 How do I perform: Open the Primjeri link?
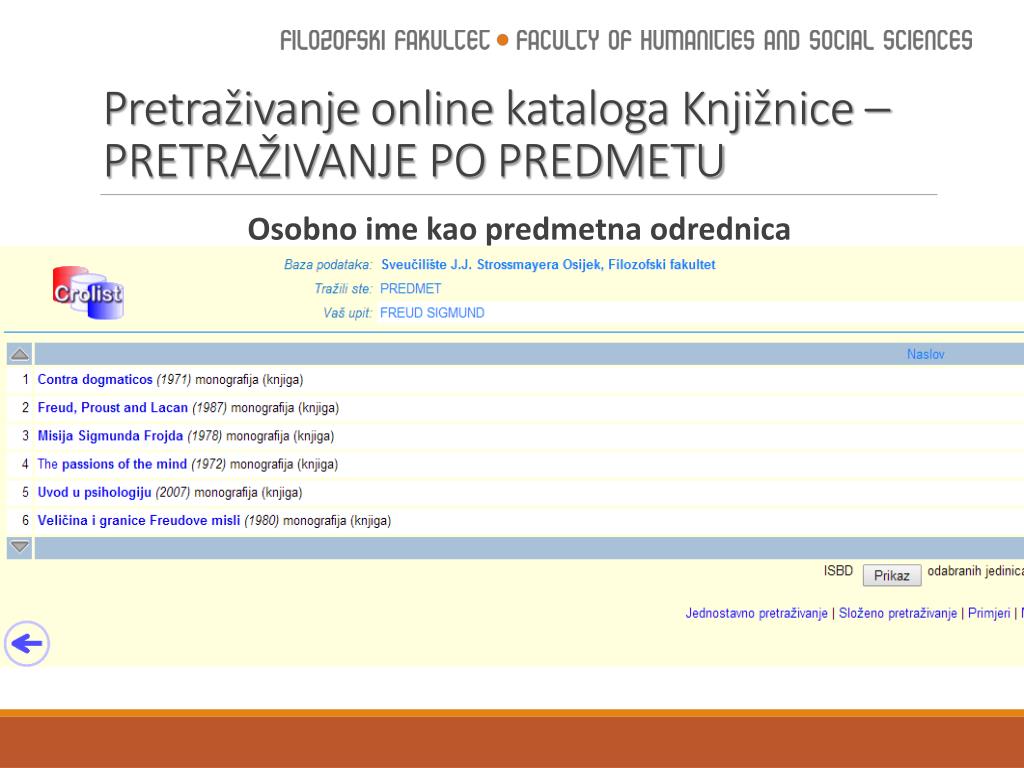pyautogui.click(x=989, y=613)
